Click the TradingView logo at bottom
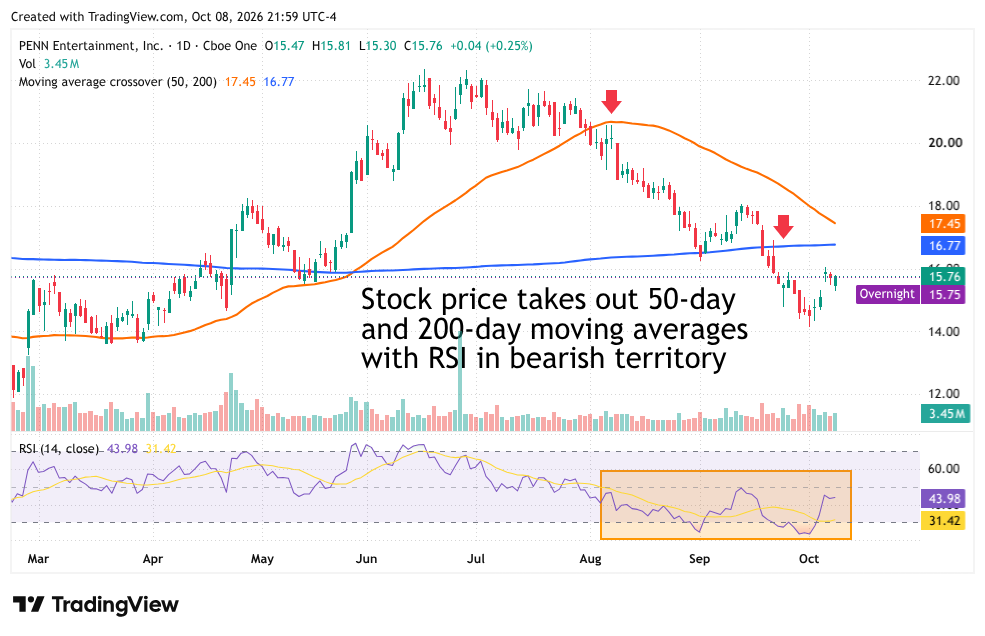The height and width of the screenshot is (636, 985). pos(96,605)
